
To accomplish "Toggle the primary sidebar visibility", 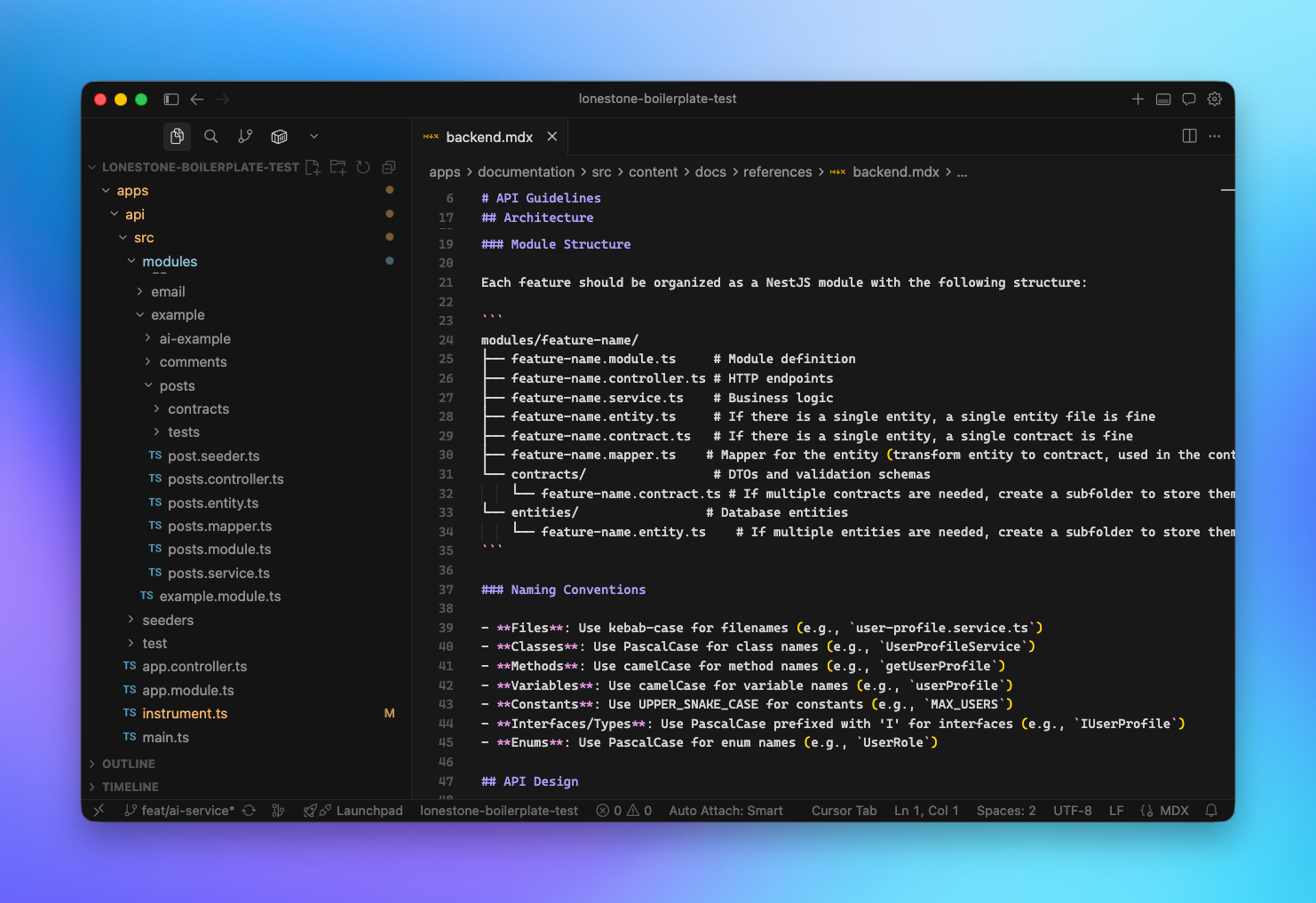I will point(171,99).
